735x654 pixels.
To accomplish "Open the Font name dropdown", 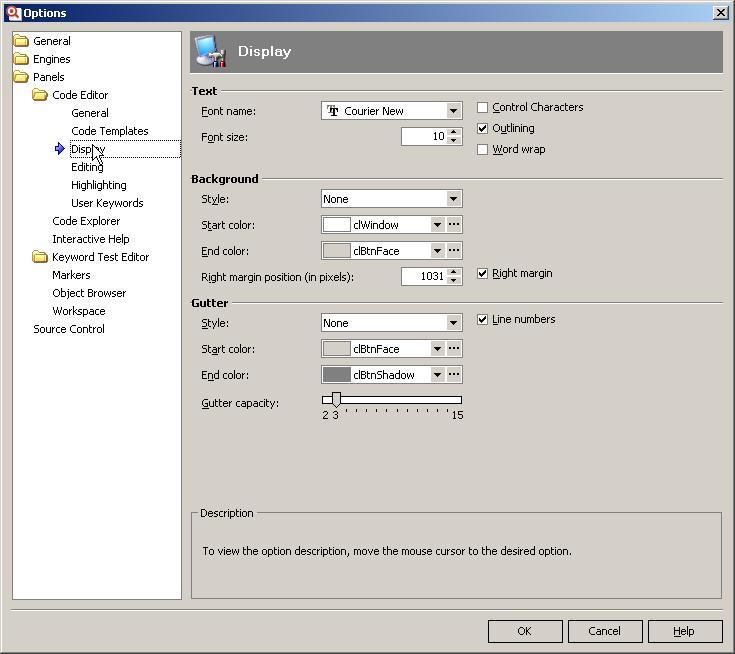I will pos(454,111).
